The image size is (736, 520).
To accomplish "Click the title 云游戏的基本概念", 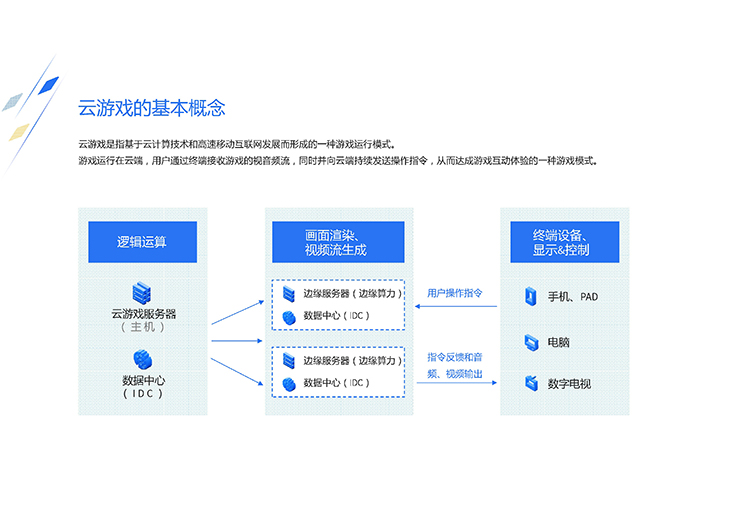I will tap(152, 108).
